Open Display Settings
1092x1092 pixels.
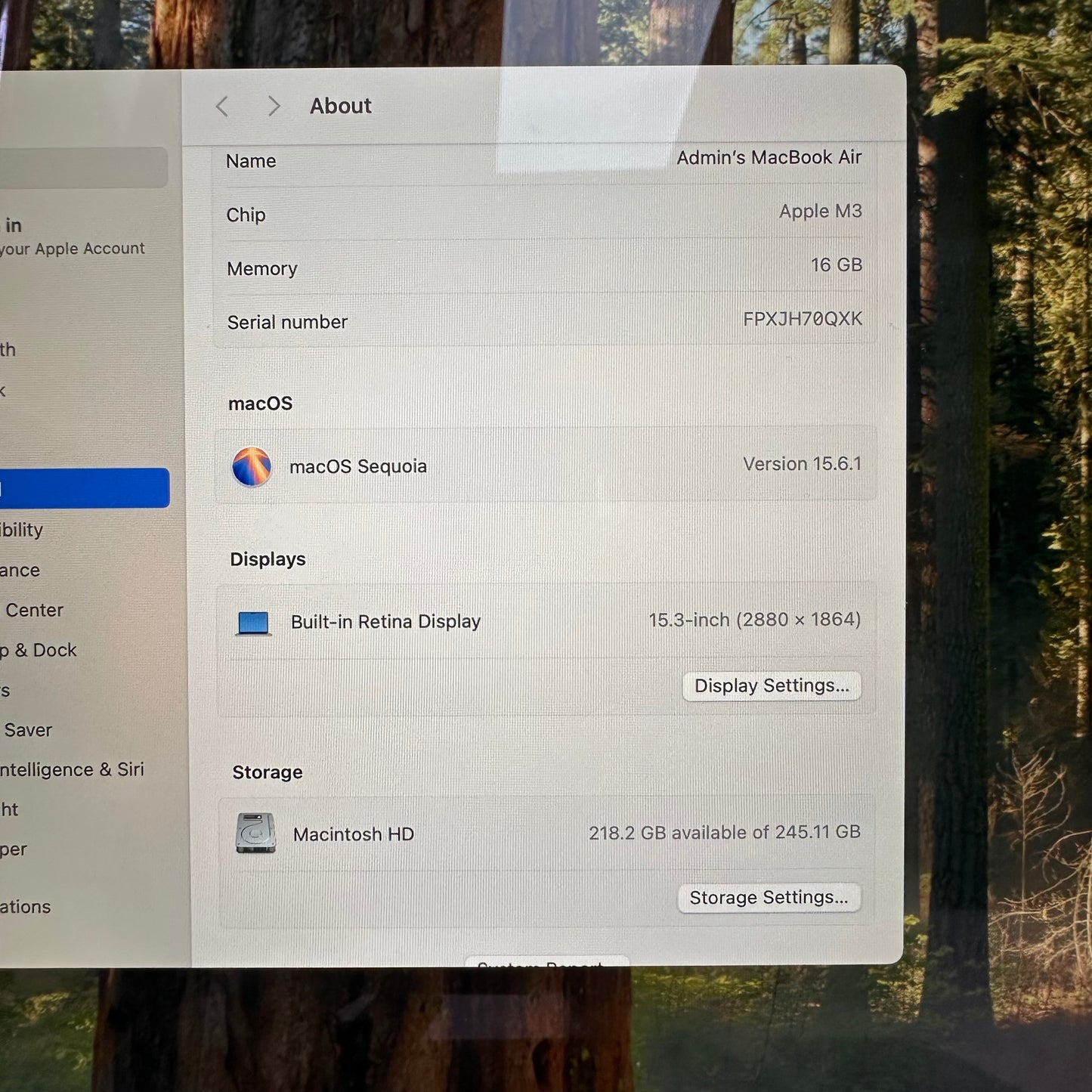[x=772, y=686]
